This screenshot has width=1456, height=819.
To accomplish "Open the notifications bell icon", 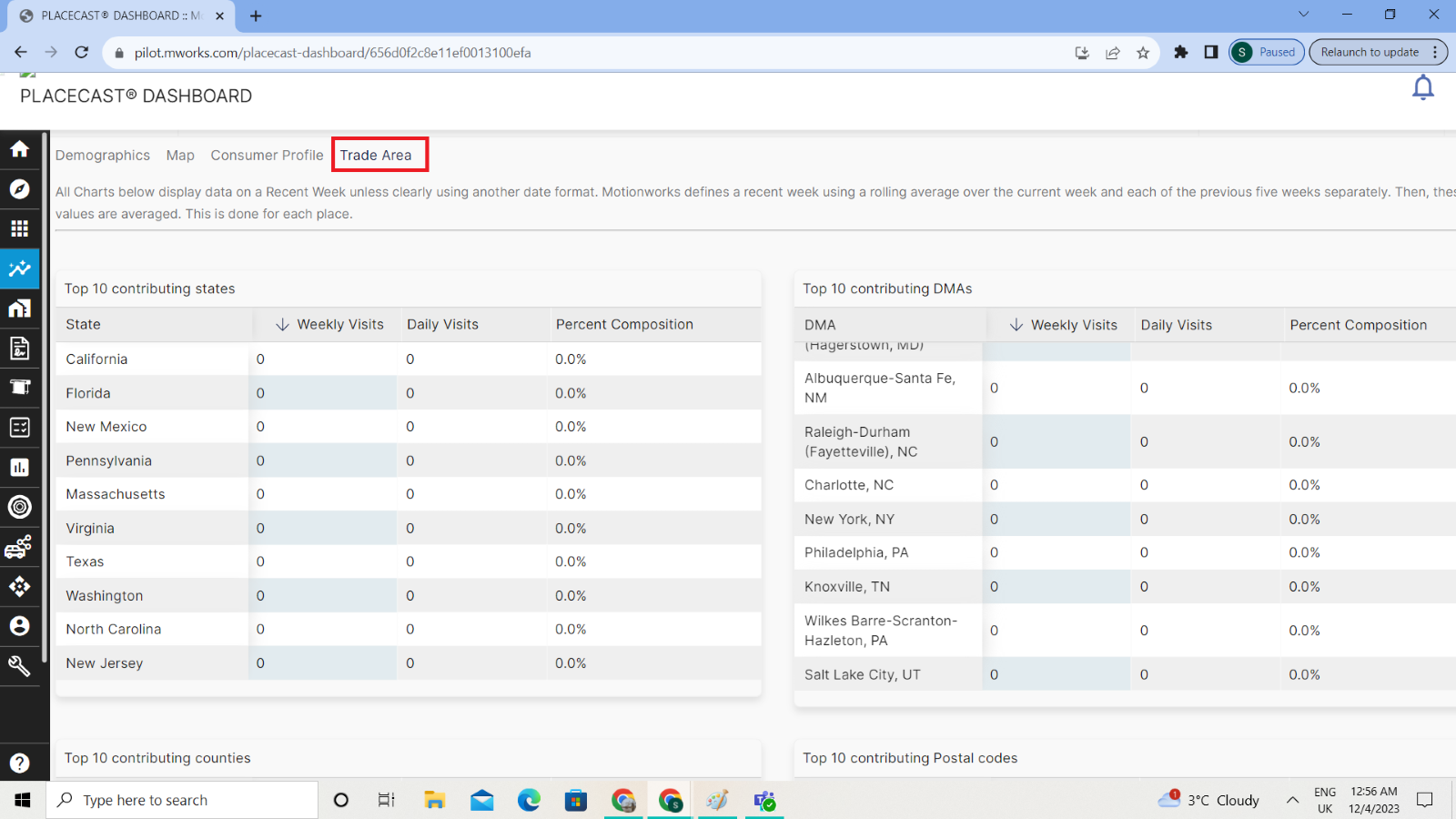I will [1423, 88].
